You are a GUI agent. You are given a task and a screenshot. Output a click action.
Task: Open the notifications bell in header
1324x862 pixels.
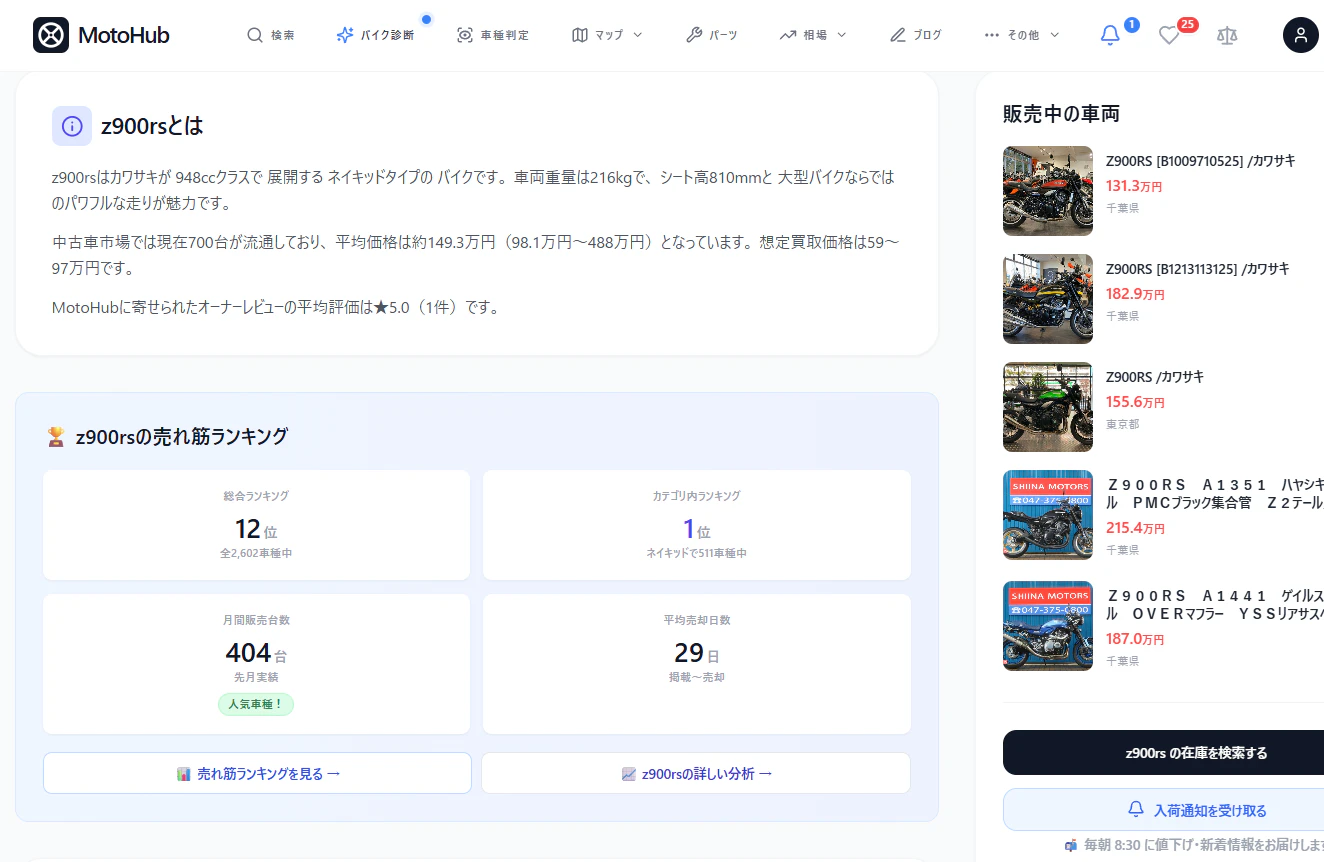pyautogui.click(x=1110, y=35)
